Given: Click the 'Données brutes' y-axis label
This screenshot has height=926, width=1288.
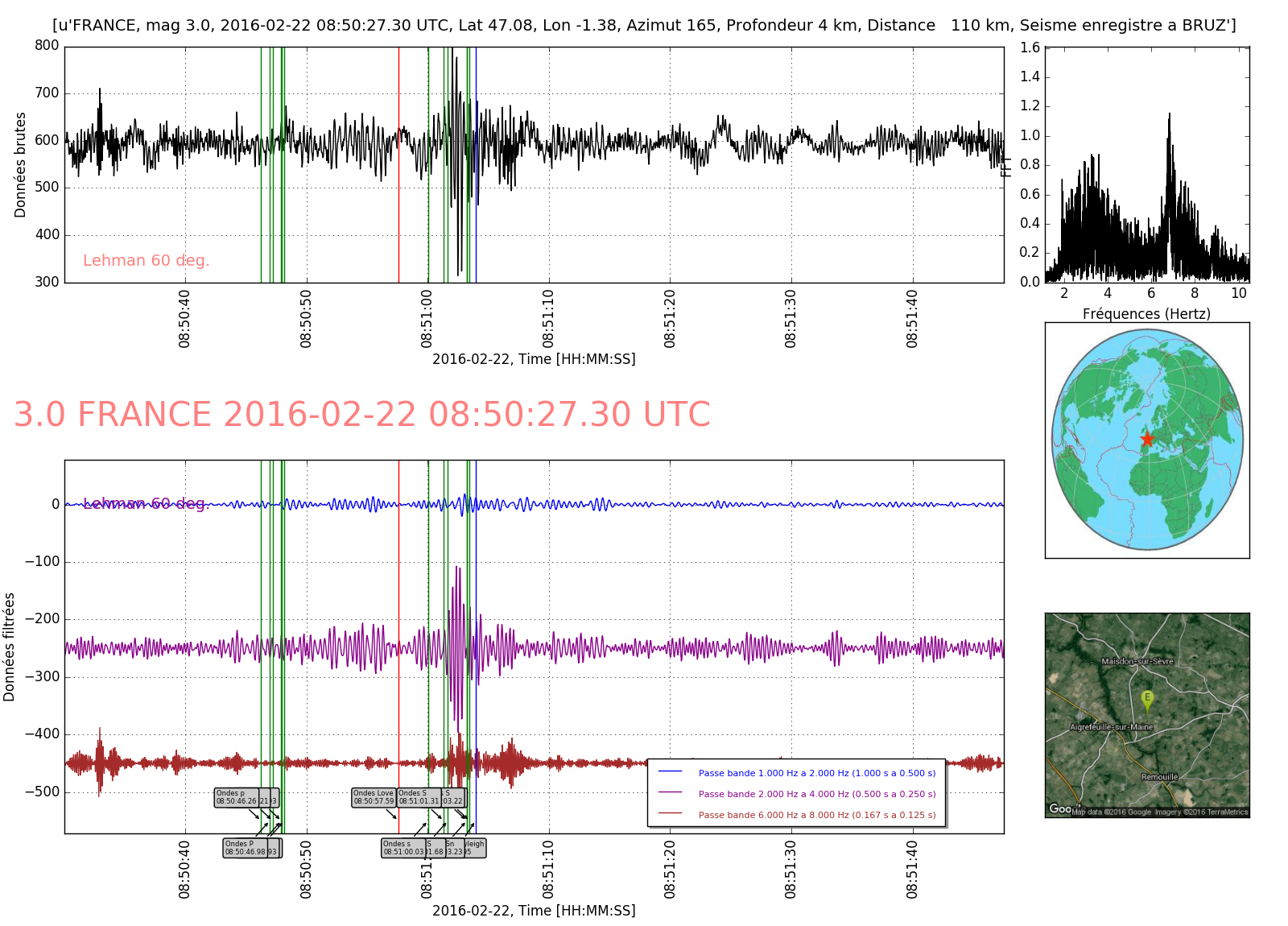Looking at the screenshot, I should [20, 164].
